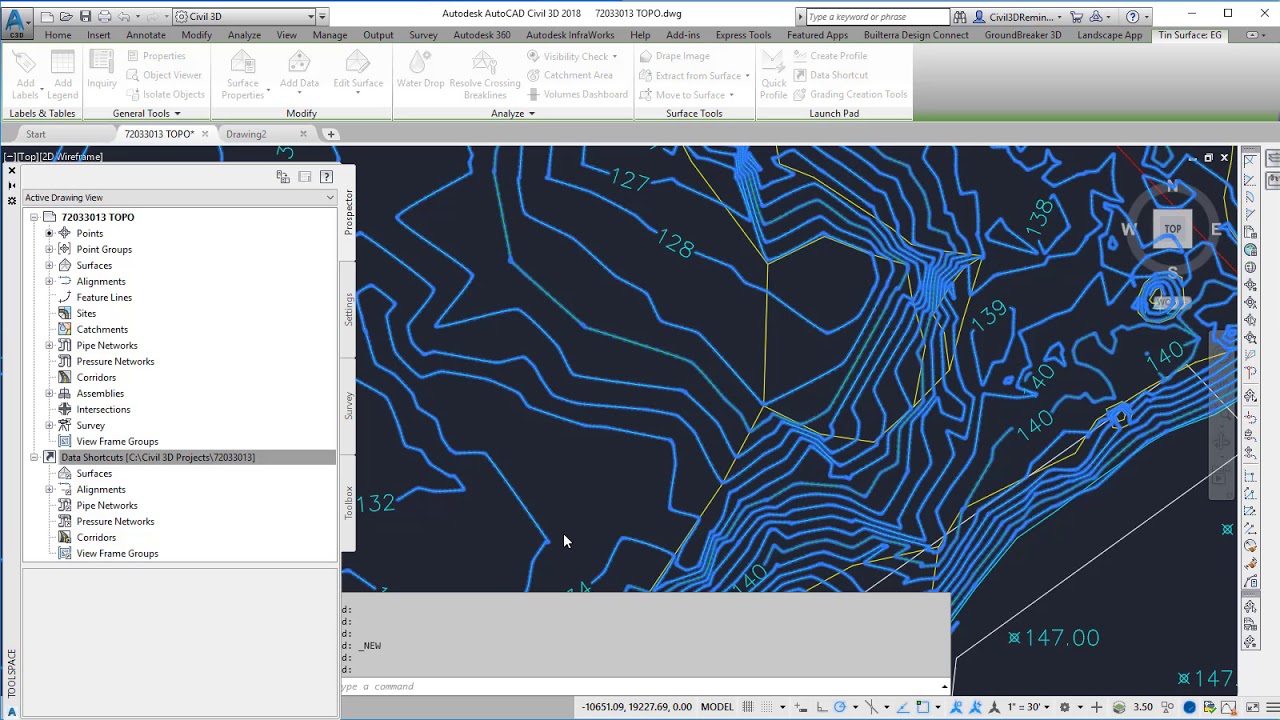Switch to the Drawing2 document tab
The height and width of the screenshot is (720, 1280).
click(246, 134)
